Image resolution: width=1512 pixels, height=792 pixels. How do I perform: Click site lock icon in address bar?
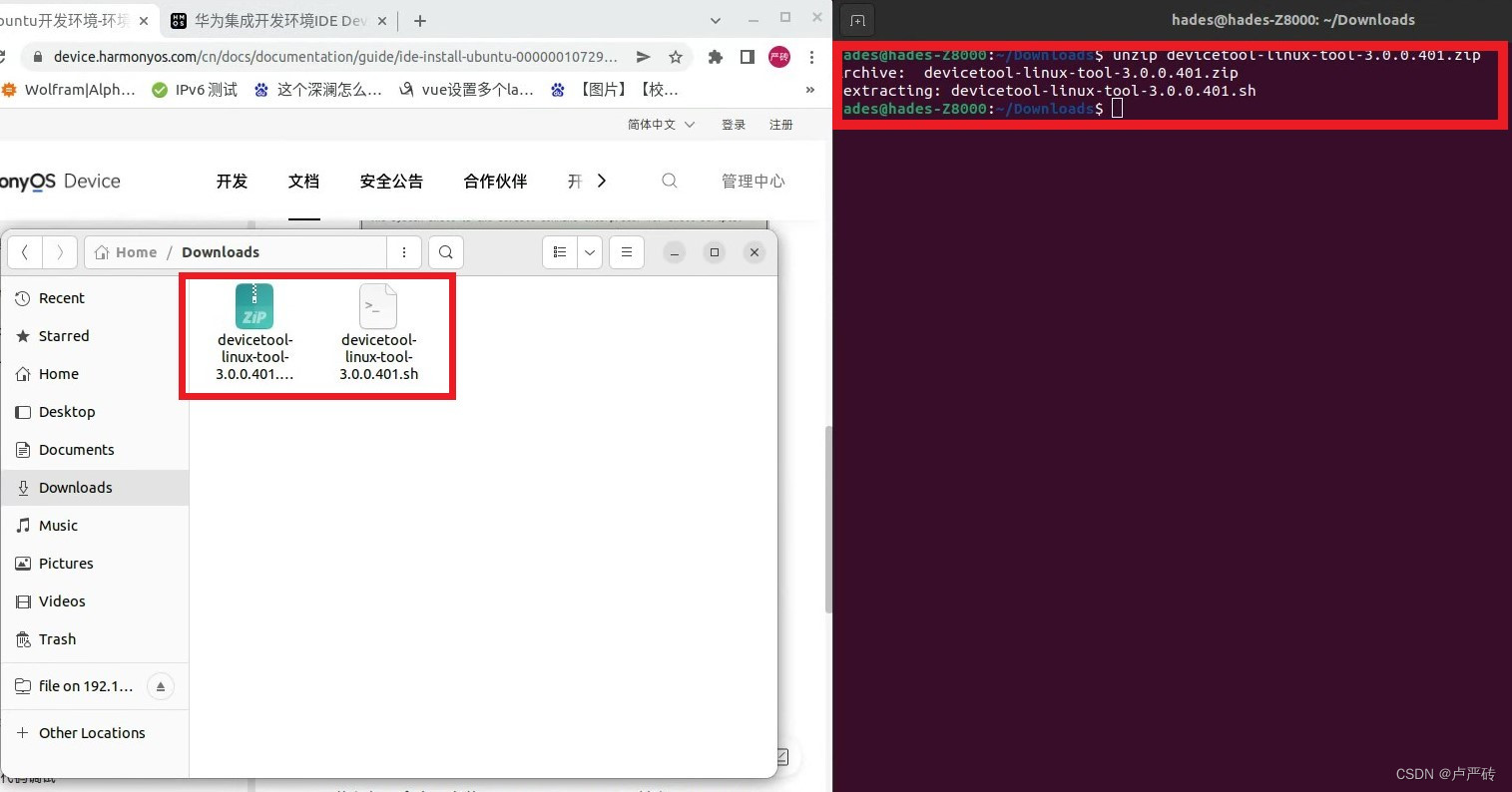click(38, 57)
